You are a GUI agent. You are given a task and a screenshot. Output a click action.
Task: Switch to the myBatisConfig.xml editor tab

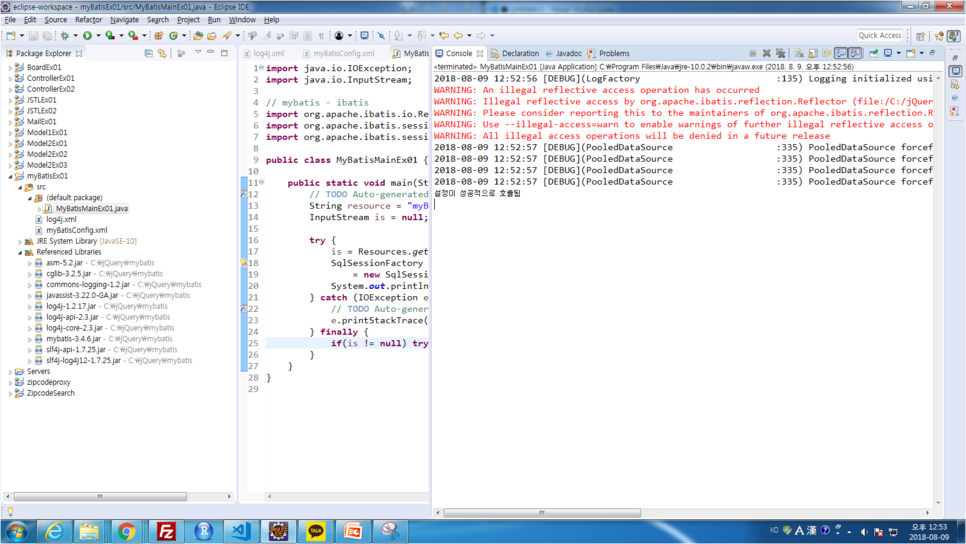(339, 54)
